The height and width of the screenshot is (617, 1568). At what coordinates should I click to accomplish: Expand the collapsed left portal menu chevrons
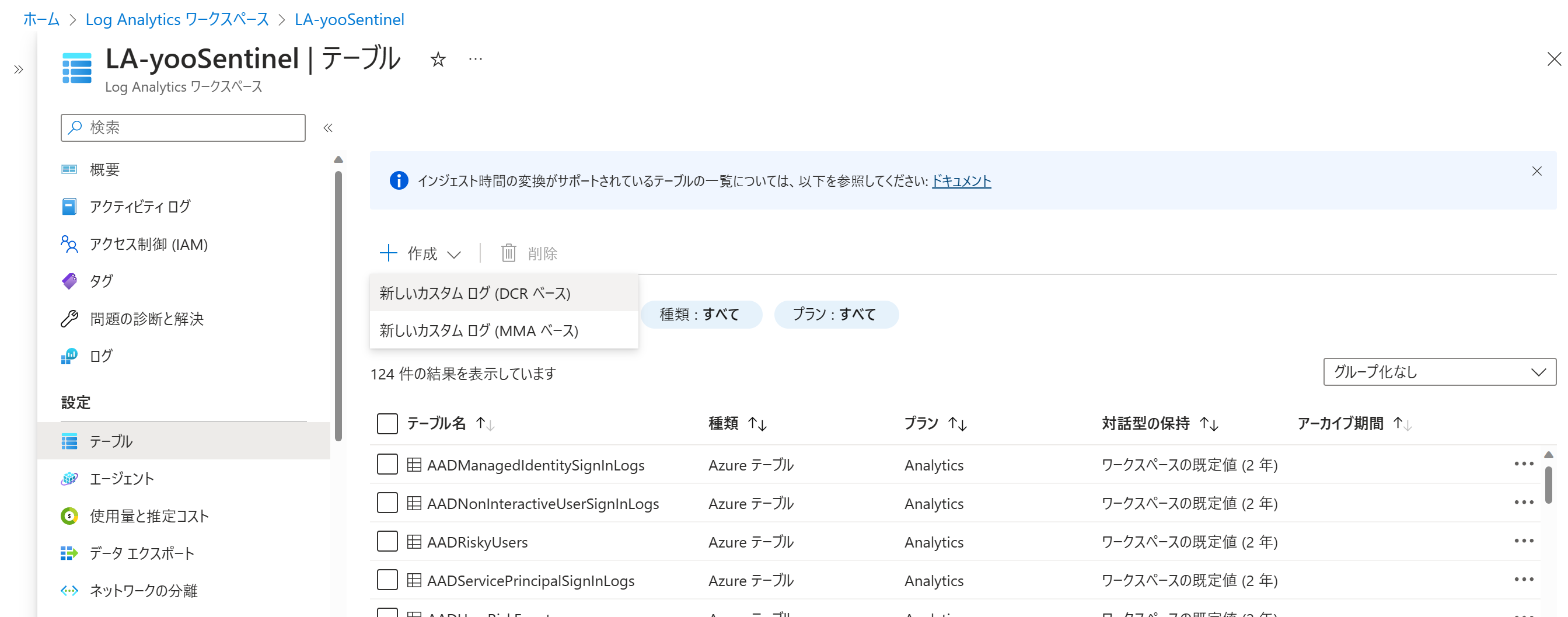(18, 69)
